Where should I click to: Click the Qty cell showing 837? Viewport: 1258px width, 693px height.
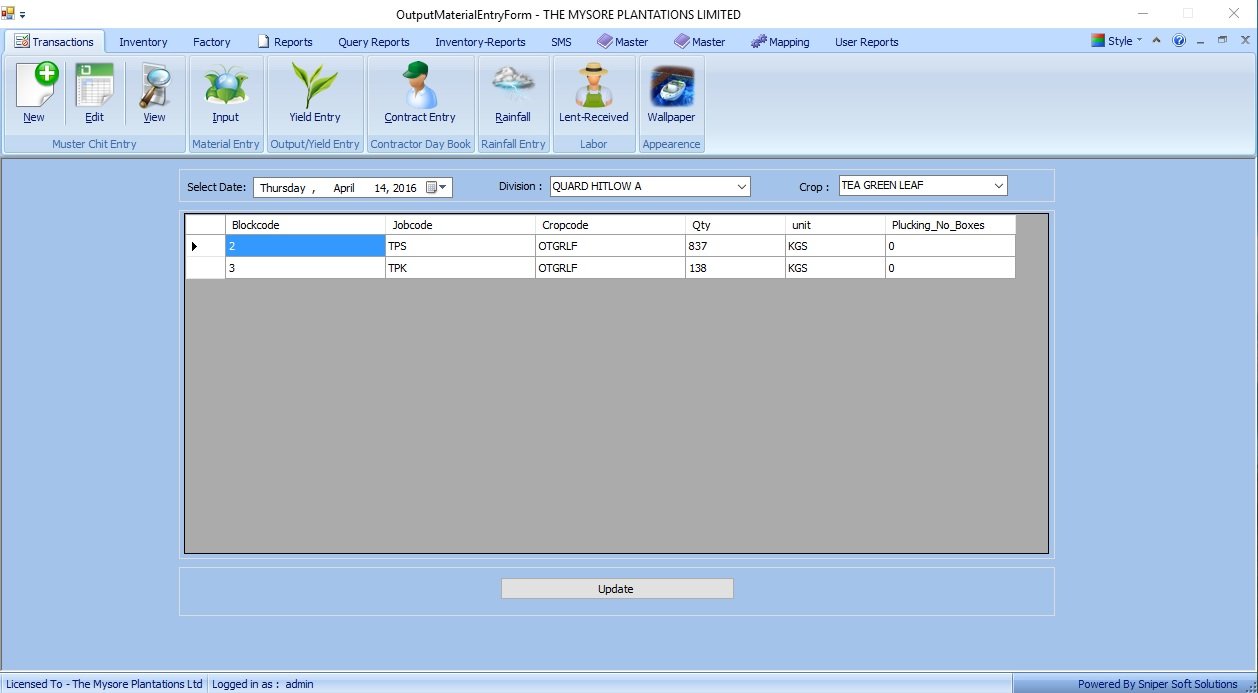pyautogui.click(x=734, y=246)
